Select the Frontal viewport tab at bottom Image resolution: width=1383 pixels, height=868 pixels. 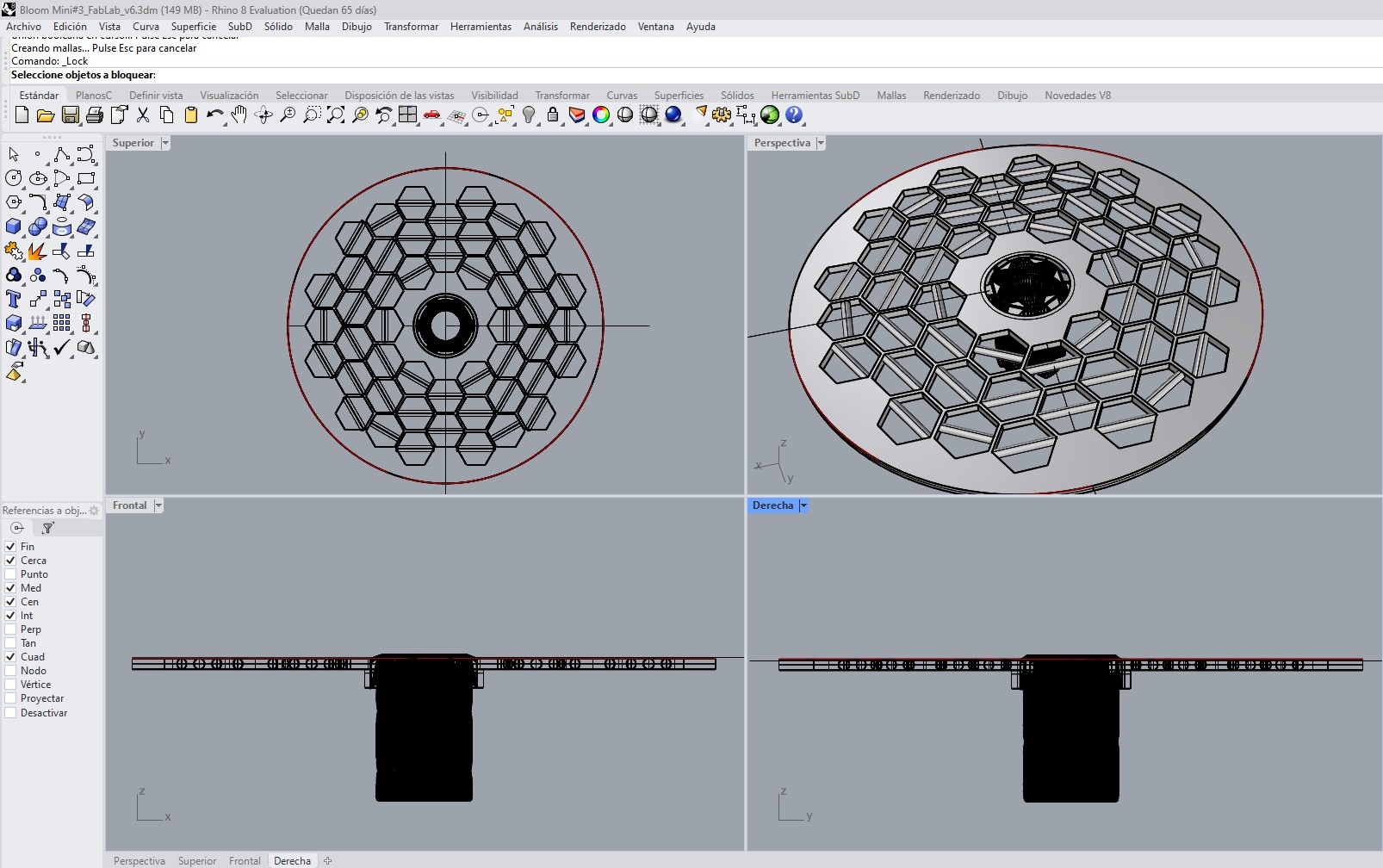pos(245,861)
